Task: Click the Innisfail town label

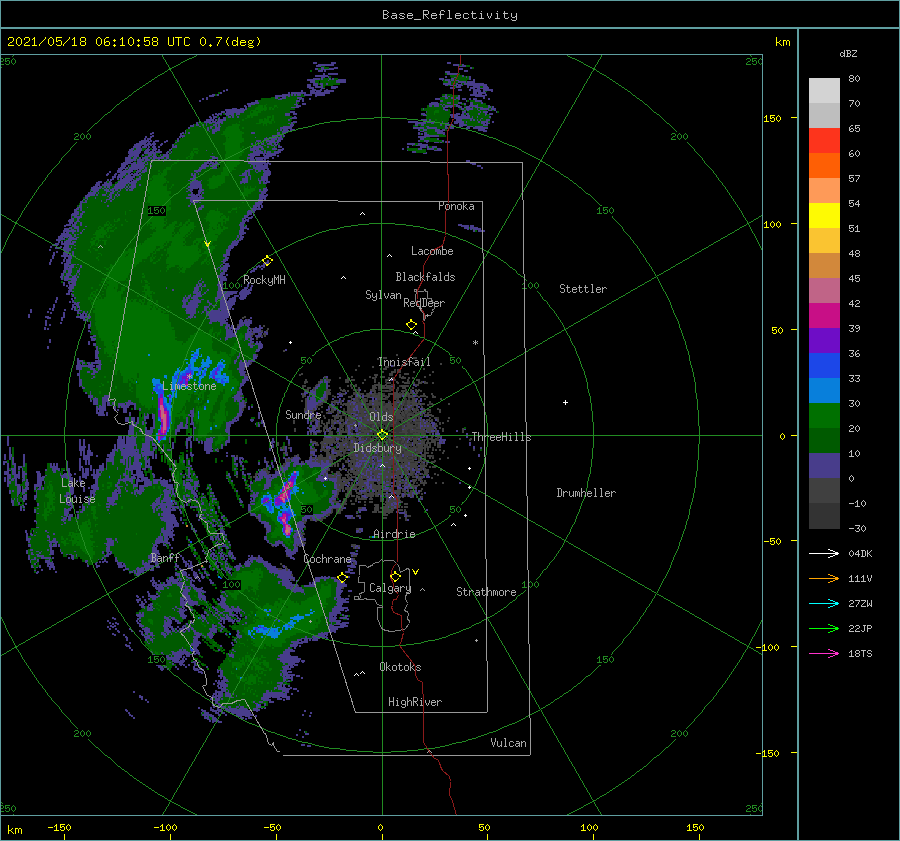Action: [x=404, y=362]
